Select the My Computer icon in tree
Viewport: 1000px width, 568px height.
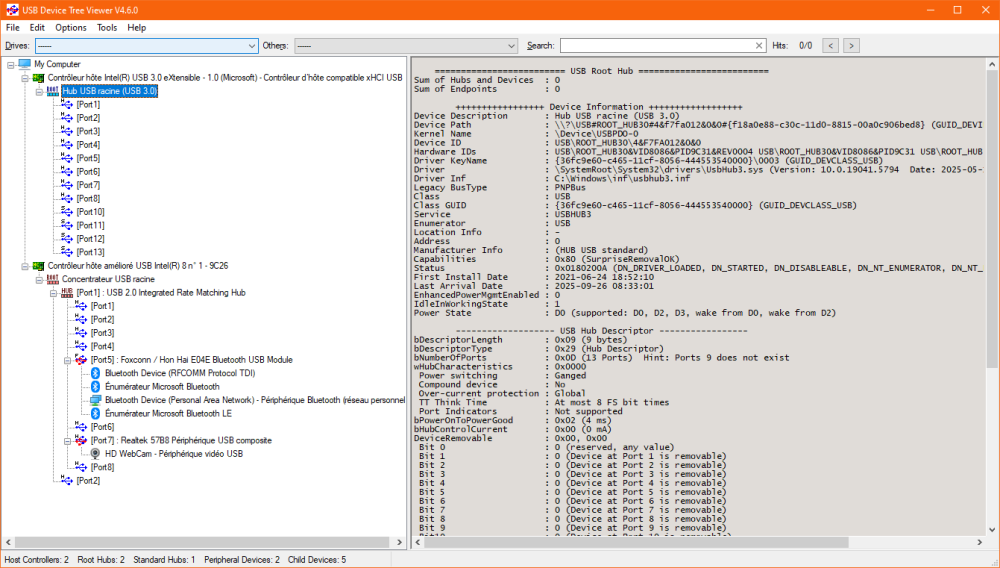pos(25,64)
